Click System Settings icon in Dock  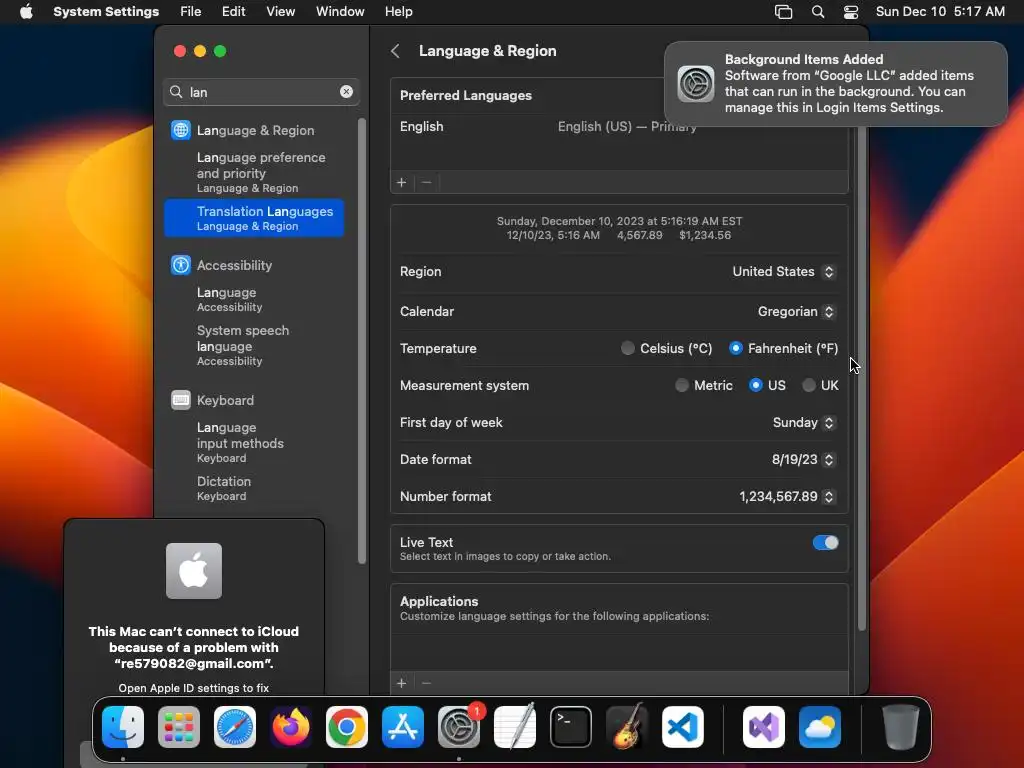tap(459, 727)
